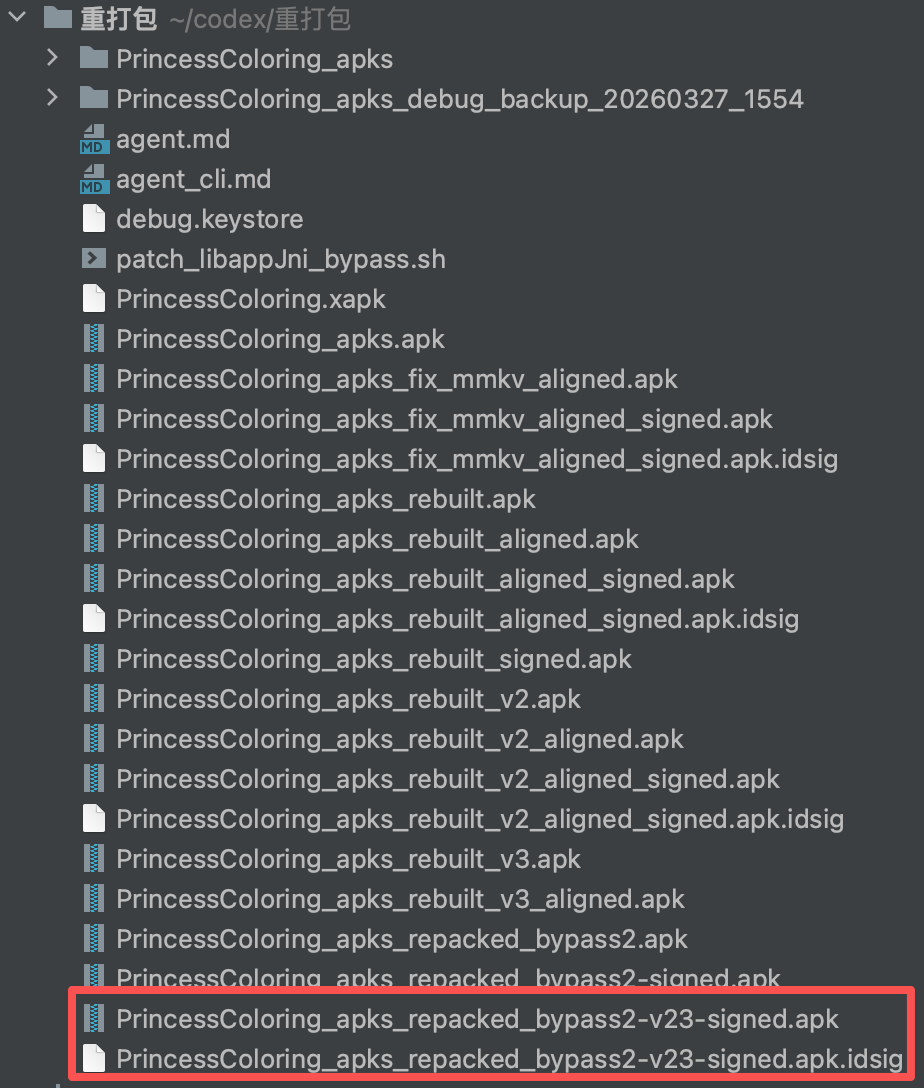Click the archive icon of PrincessColoring_apks.apk
The image size is (924, 1088).
pyautogui.click(x=93, y=339)
